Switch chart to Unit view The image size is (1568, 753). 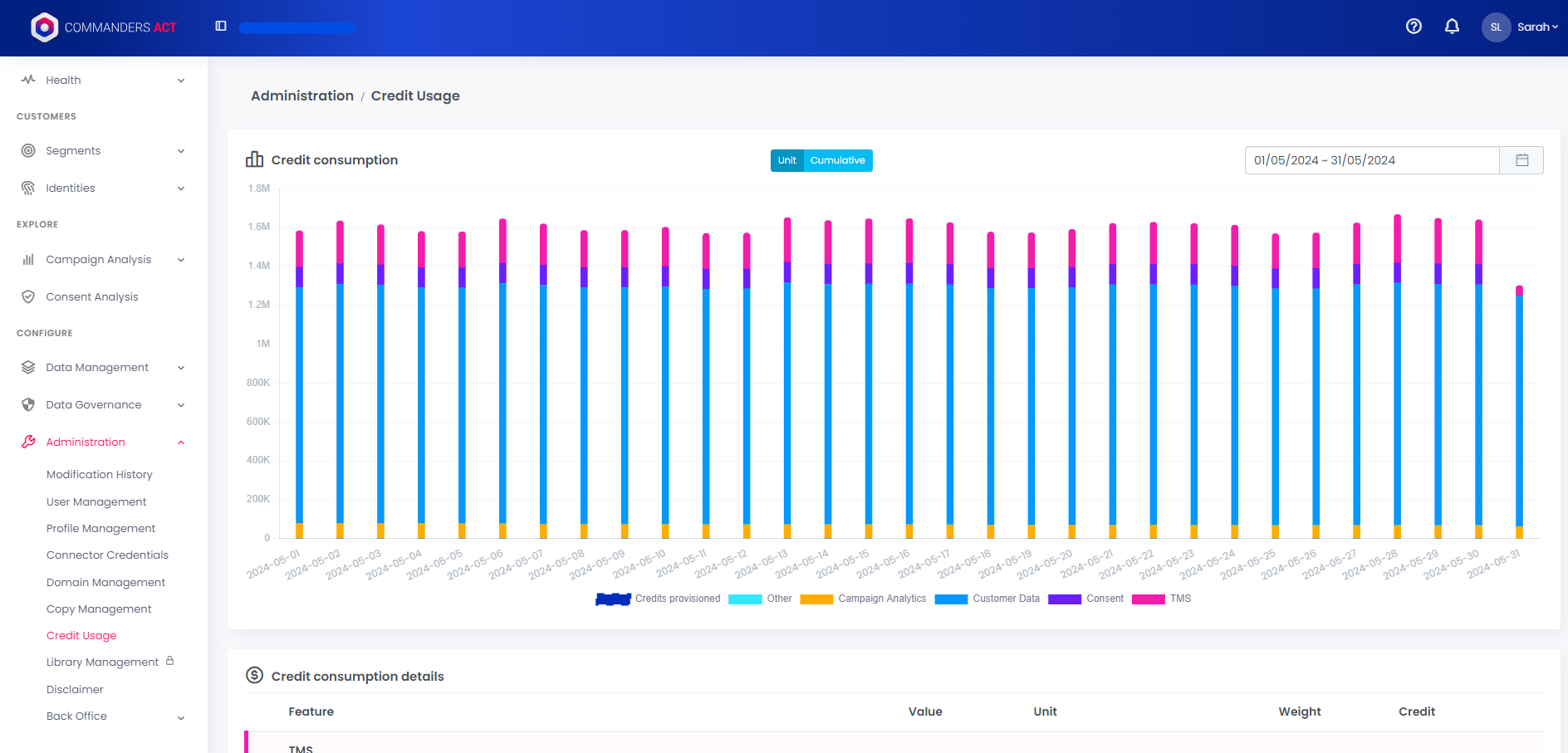click(x=786, y=160)
